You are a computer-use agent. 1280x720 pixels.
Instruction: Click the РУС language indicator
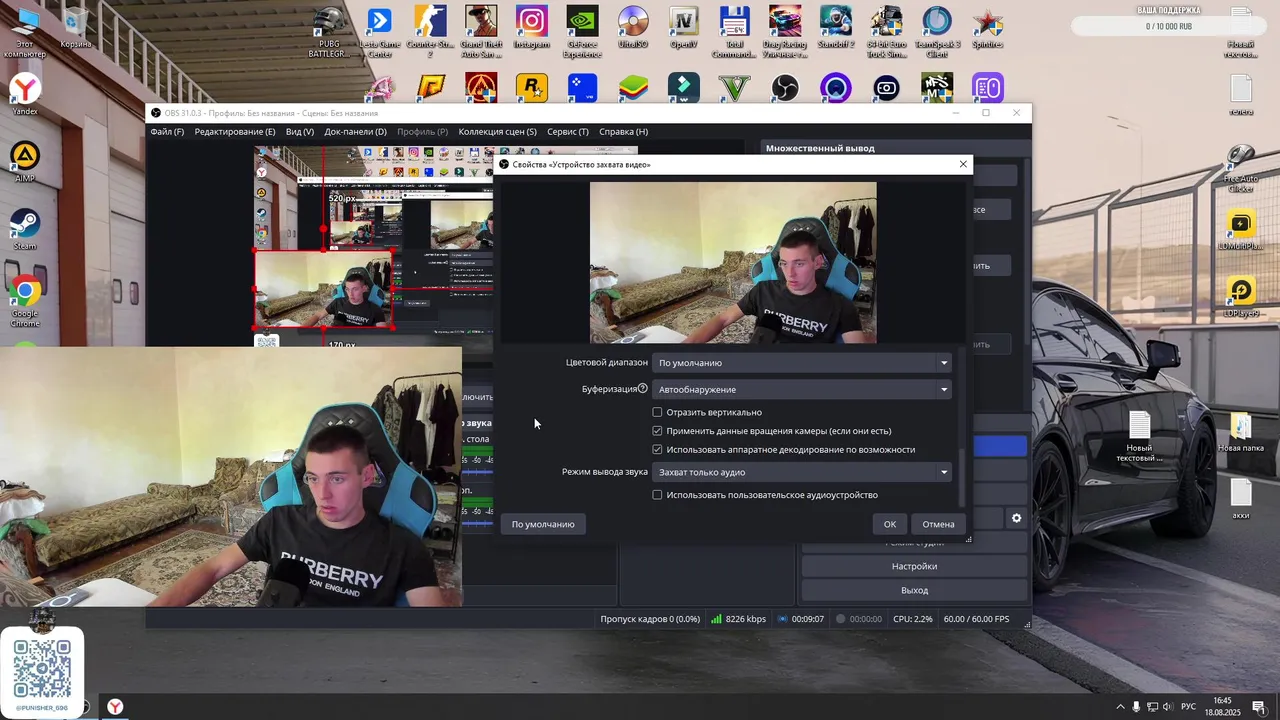(1188, 707)
